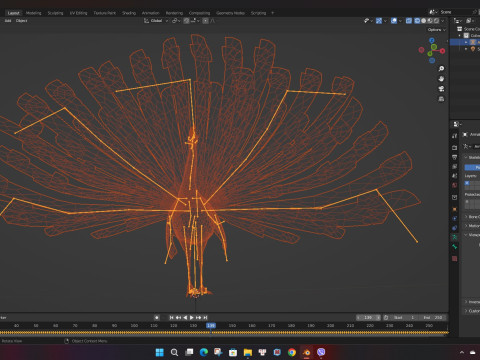The image size is (480, 360).
Task: Click the current frame number field
Action: tap(368, 318)
